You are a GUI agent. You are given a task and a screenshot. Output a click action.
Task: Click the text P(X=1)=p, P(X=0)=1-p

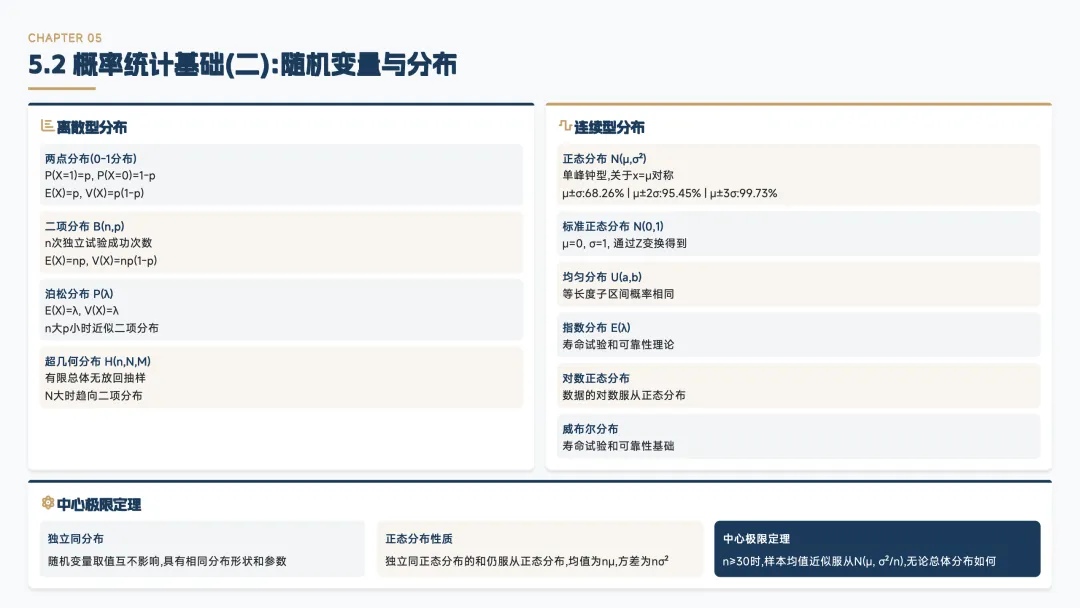pos(100,176)
